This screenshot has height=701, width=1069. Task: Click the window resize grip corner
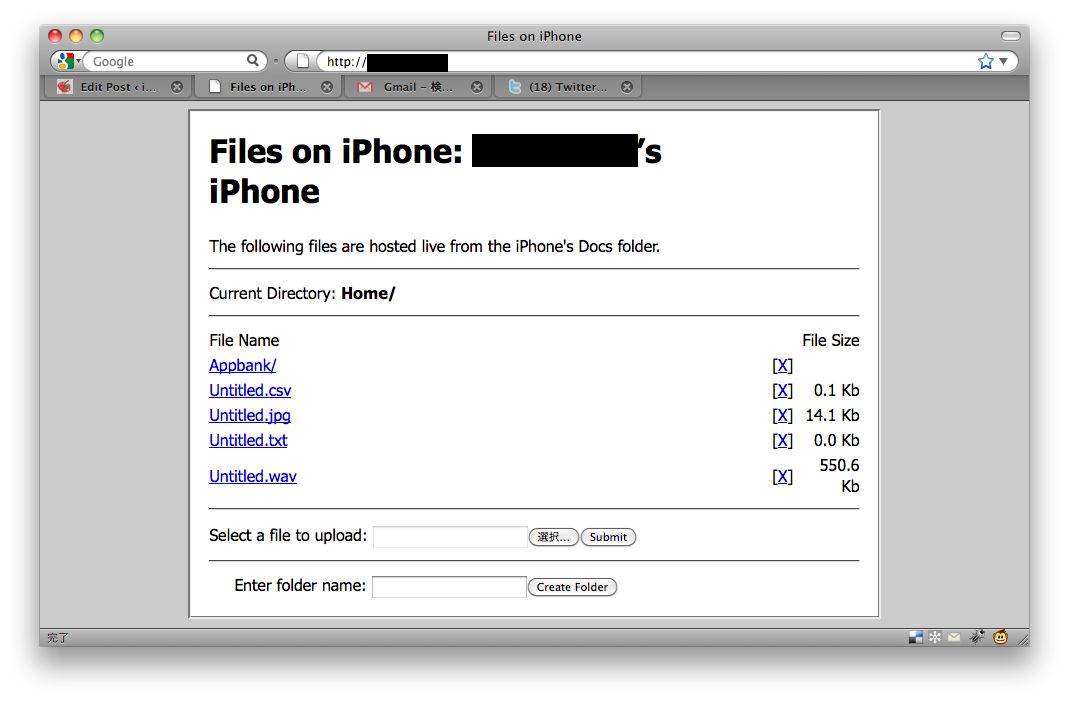[1023, 639]
